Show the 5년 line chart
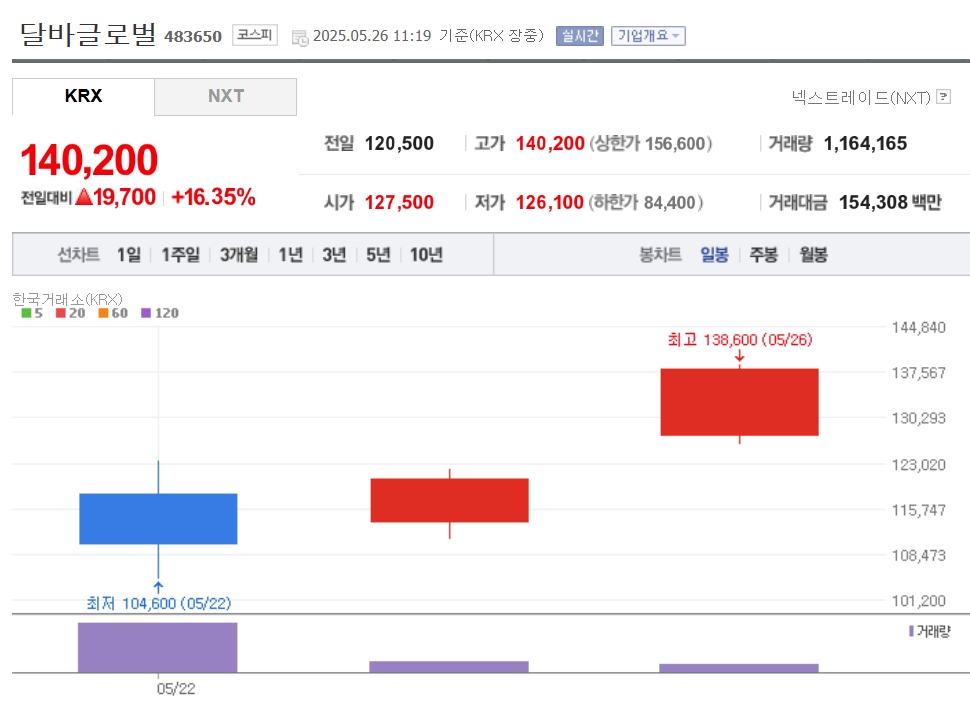970x713 pixels. click(x=378, y=254)
